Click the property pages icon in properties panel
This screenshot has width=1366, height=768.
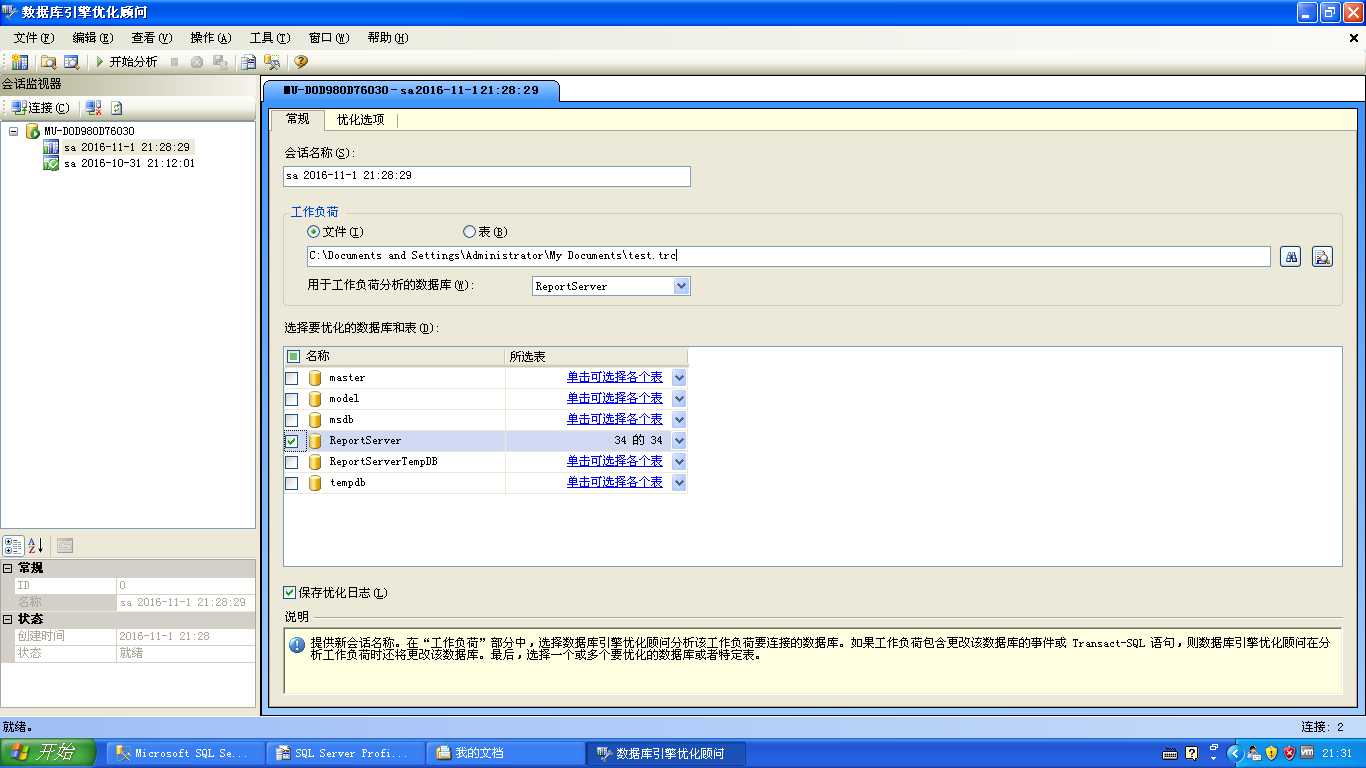[x=64, y=546]
